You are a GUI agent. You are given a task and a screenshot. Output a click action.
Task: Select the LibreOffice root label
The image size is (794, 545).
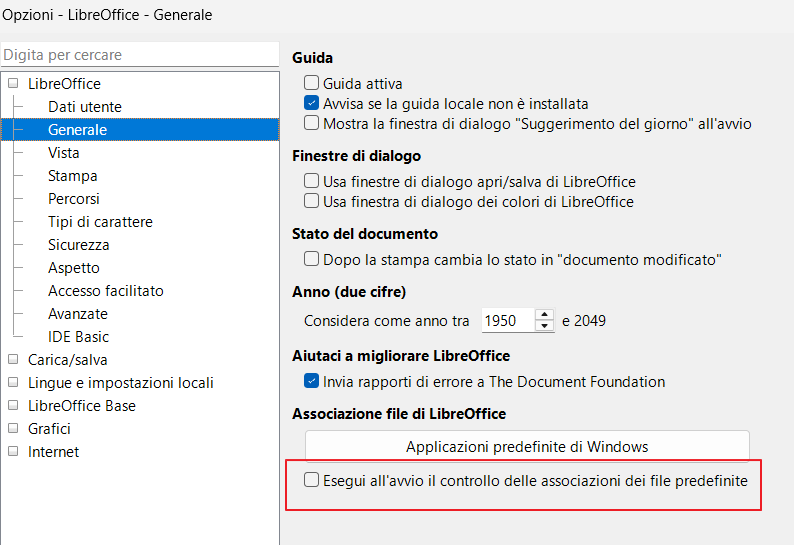(64, 84)
